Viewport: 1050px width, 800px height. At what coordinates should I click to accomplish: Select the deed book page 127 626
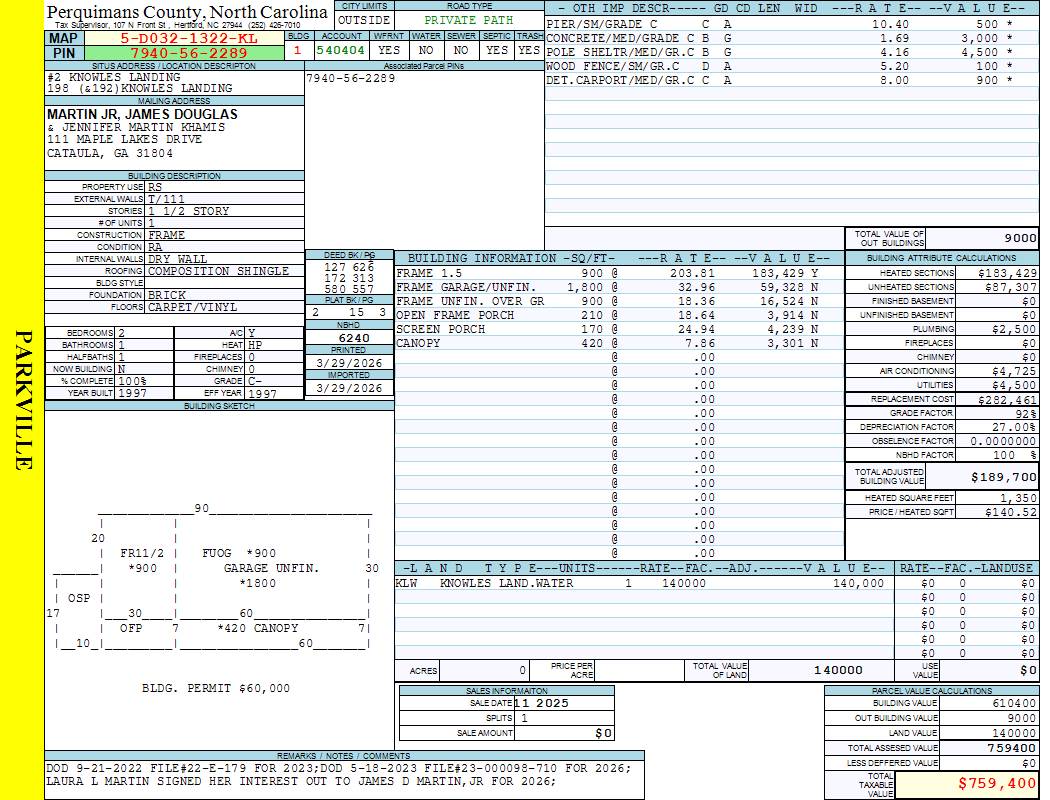pos(349,267)
